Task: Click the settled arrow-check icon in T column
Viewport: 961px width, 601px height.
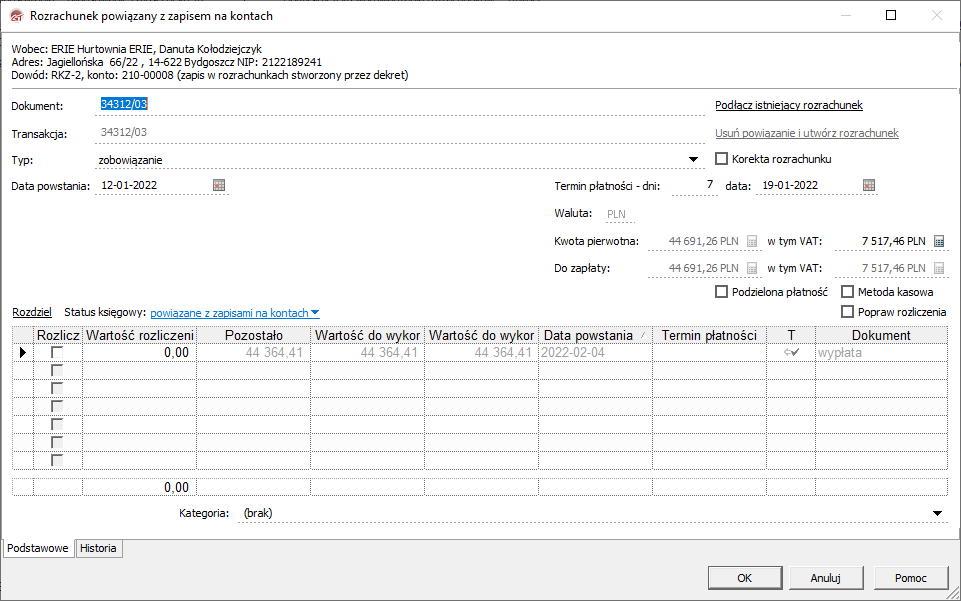Action: (x=791, y=352)
